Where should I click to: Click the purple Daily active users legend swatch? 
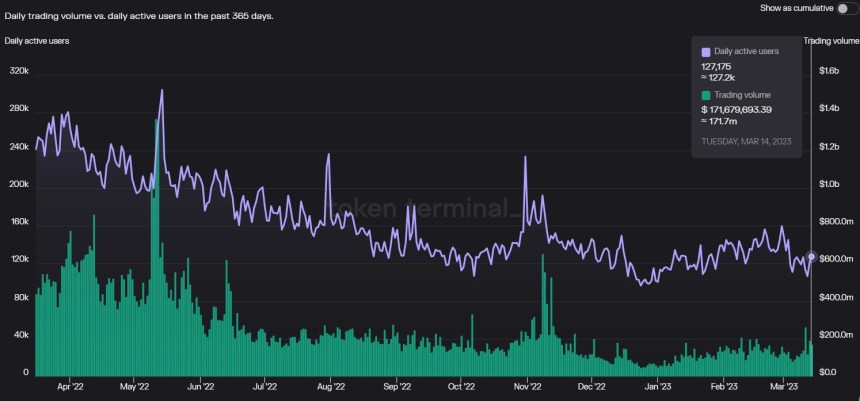706,51
